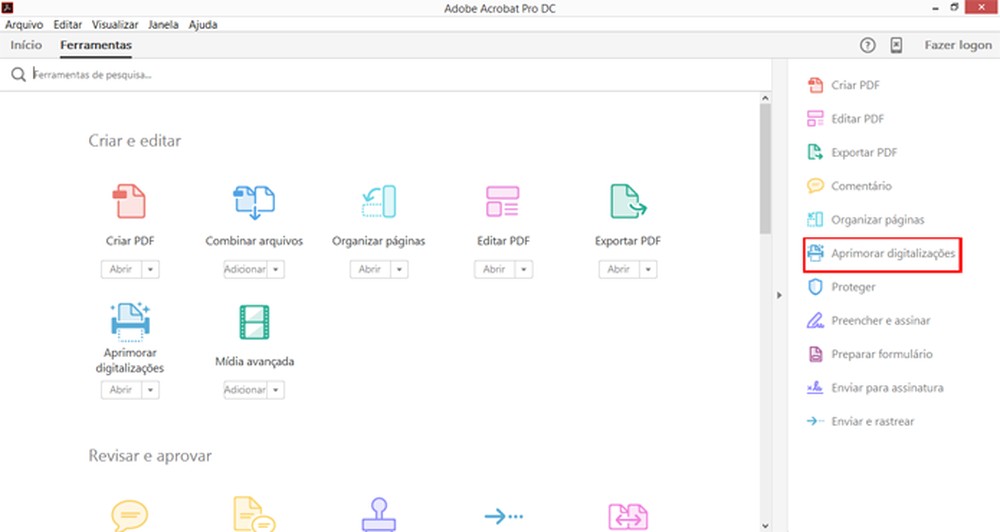Switch to the Início tab
This screenshot has height=532, width=1000.
pos(26,45)
